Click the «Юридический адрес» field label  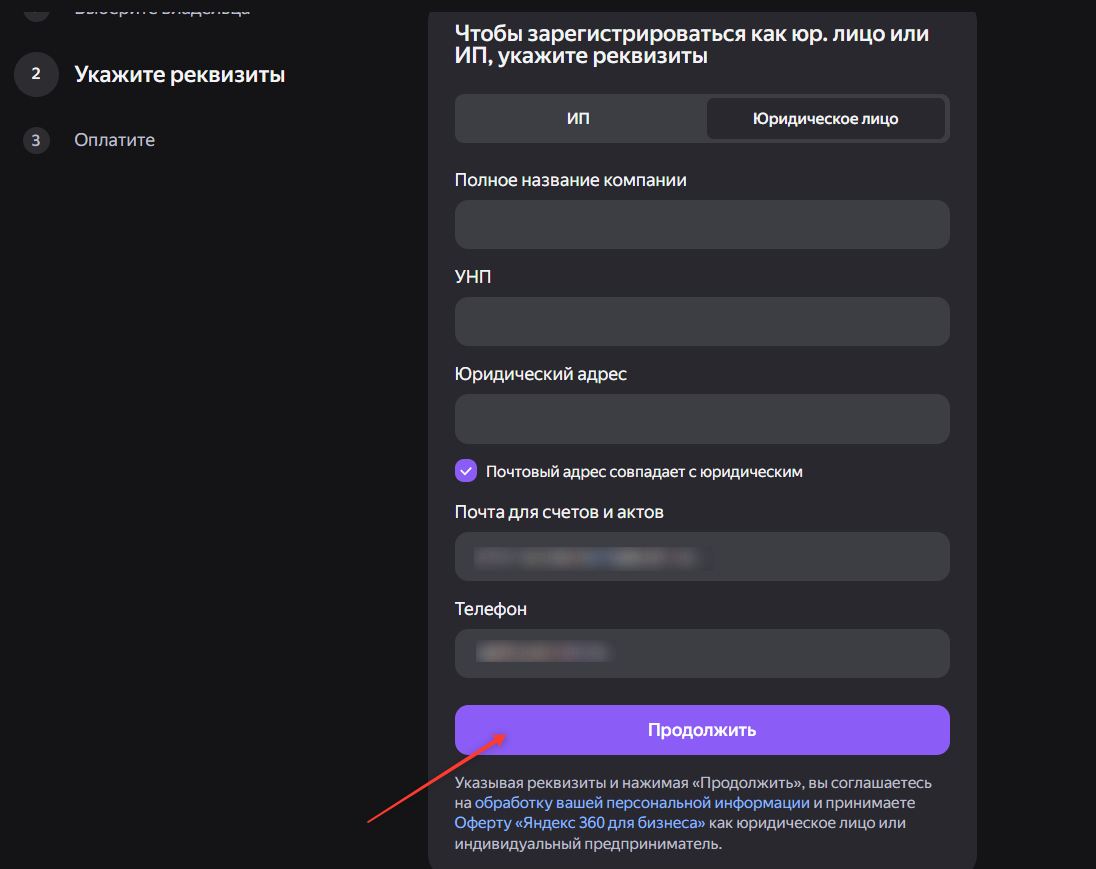540,374
